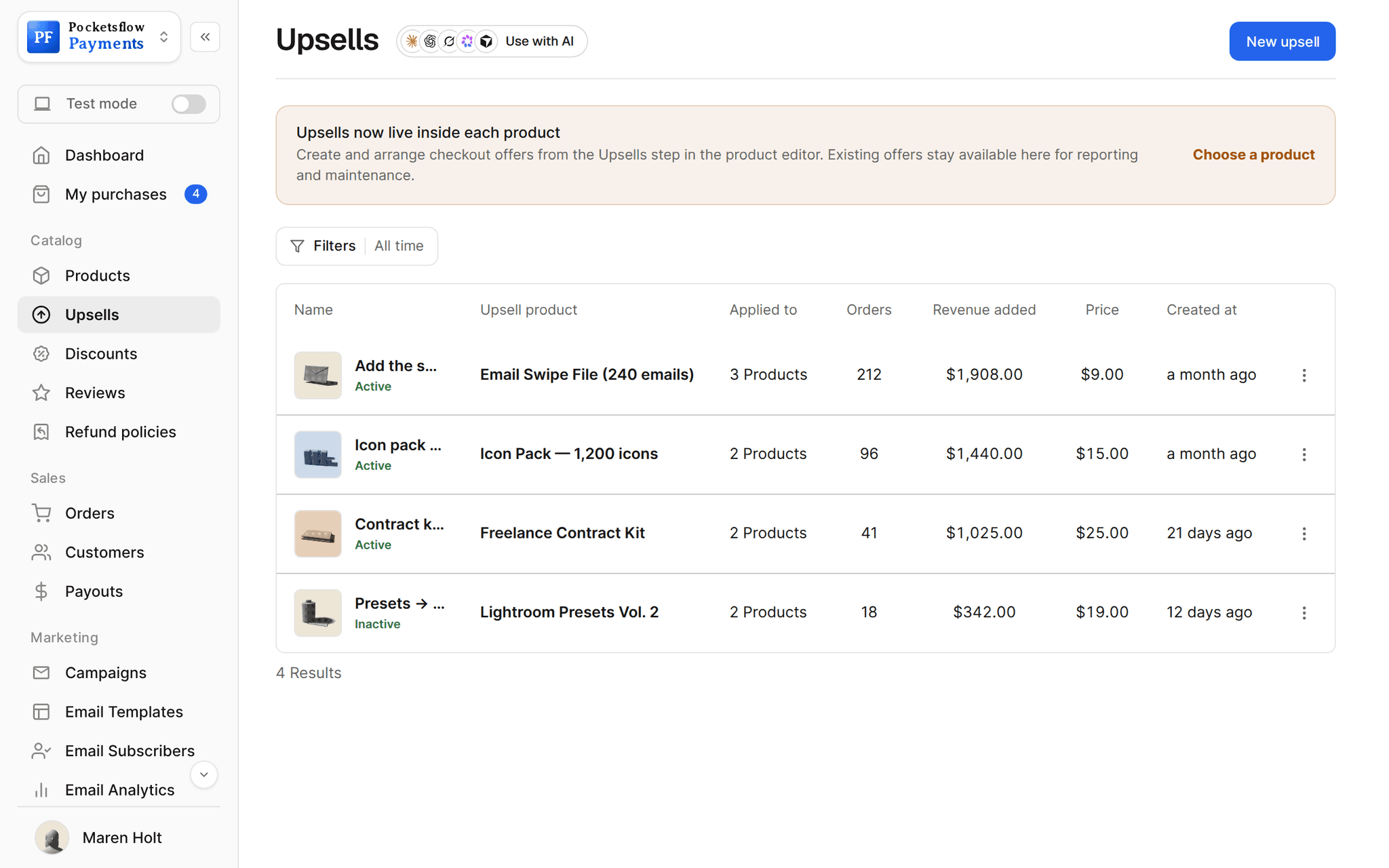Click the '3 Products' applied-to cell
Viewport: 1389px width, 868px height.
pos(768,374)
